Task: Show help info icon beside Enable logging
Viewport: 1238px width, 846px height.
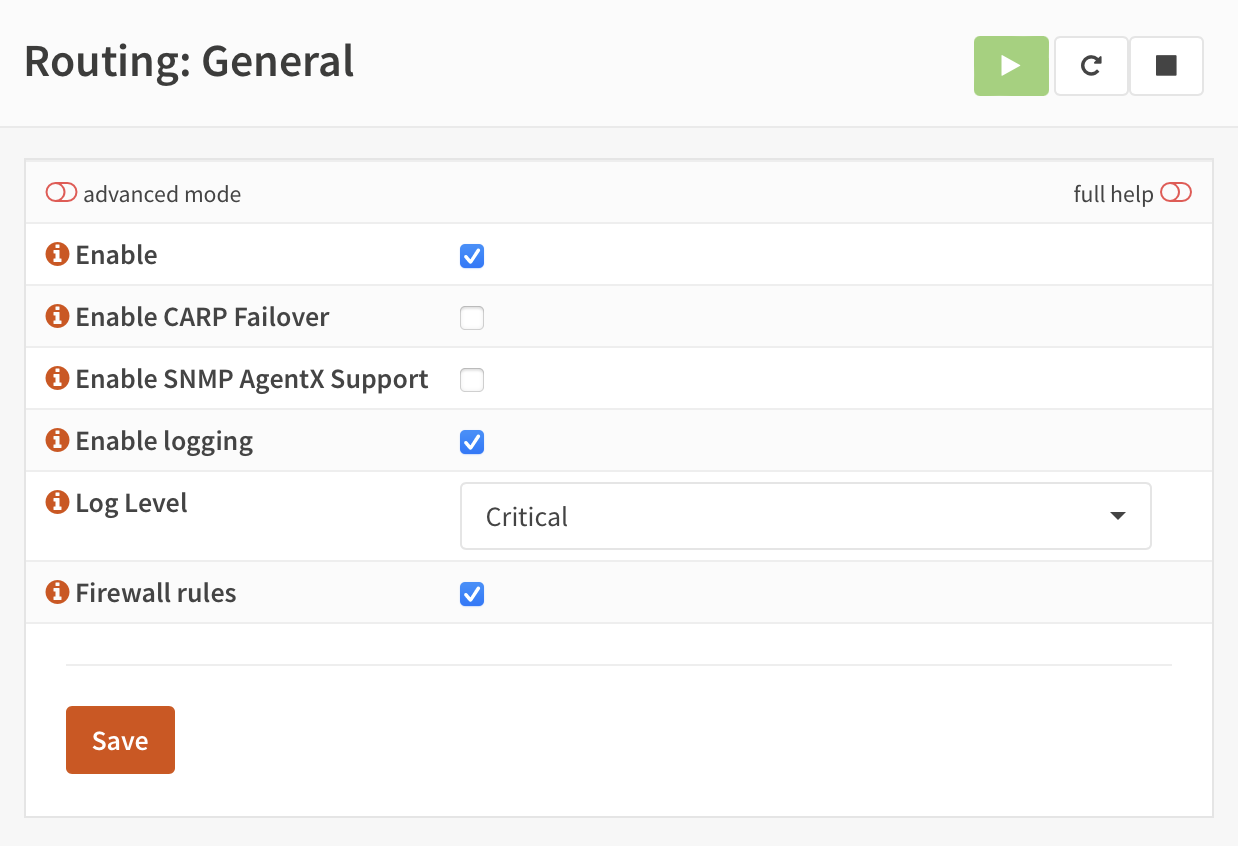Action: [57, 440]
